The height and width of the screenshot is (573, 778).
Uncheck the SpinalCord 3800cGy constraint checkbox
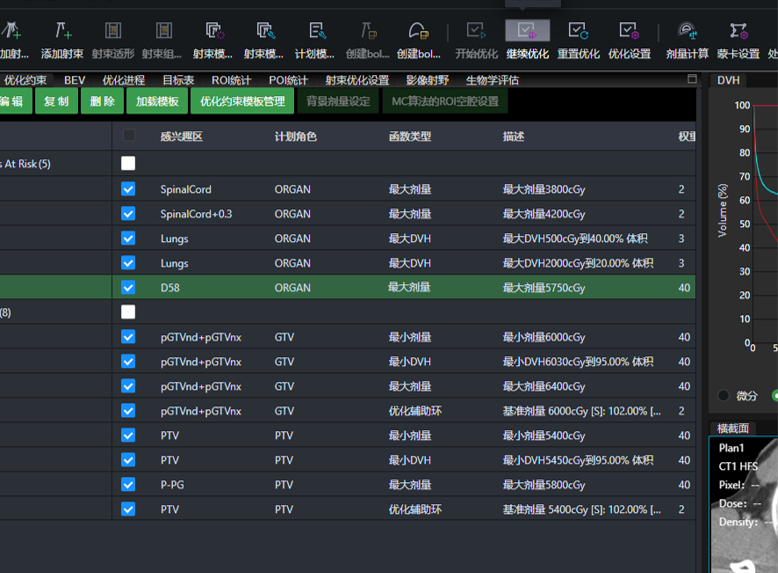(128, 189)
